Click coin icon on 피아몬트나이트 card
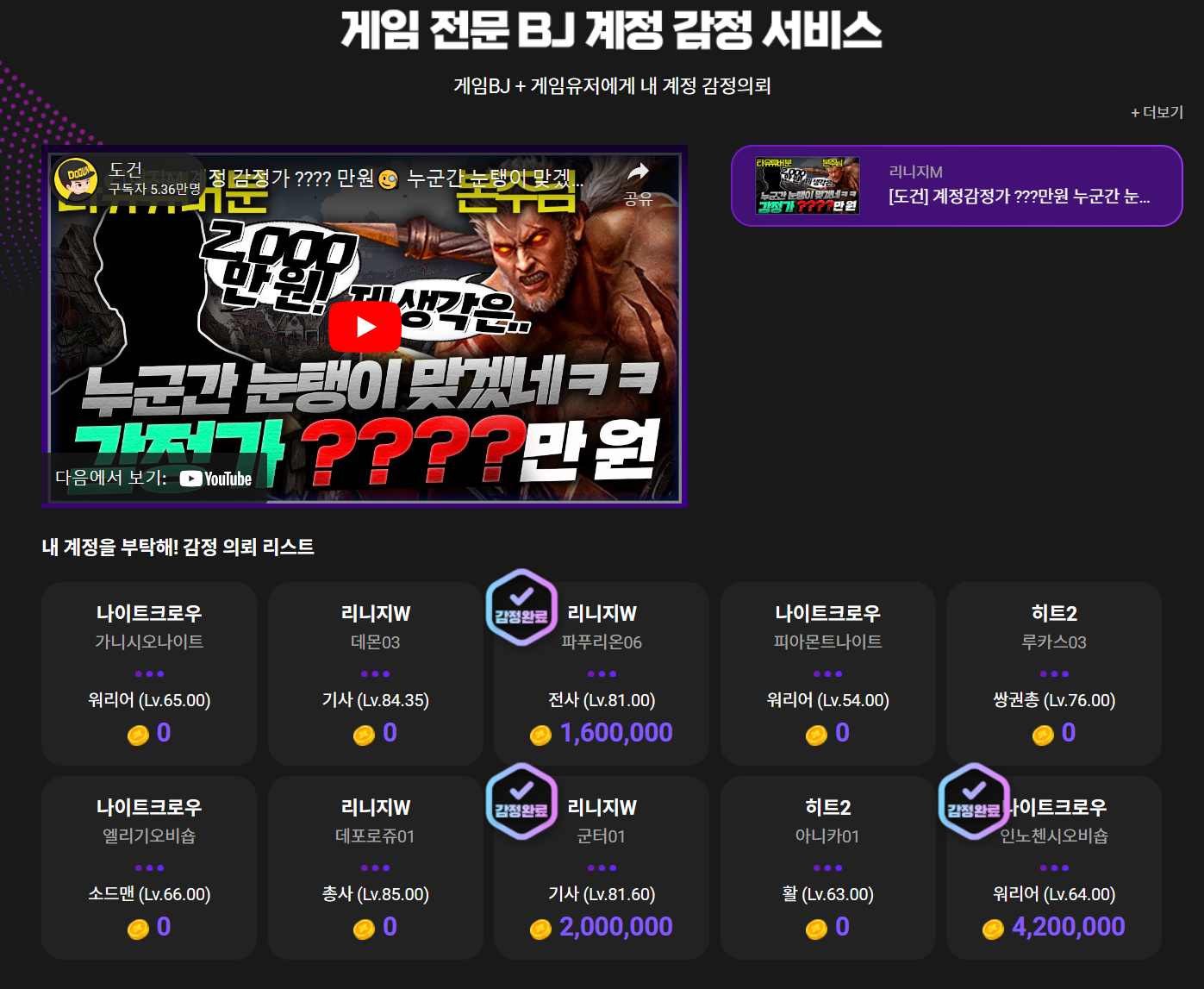 click(816, 735)
